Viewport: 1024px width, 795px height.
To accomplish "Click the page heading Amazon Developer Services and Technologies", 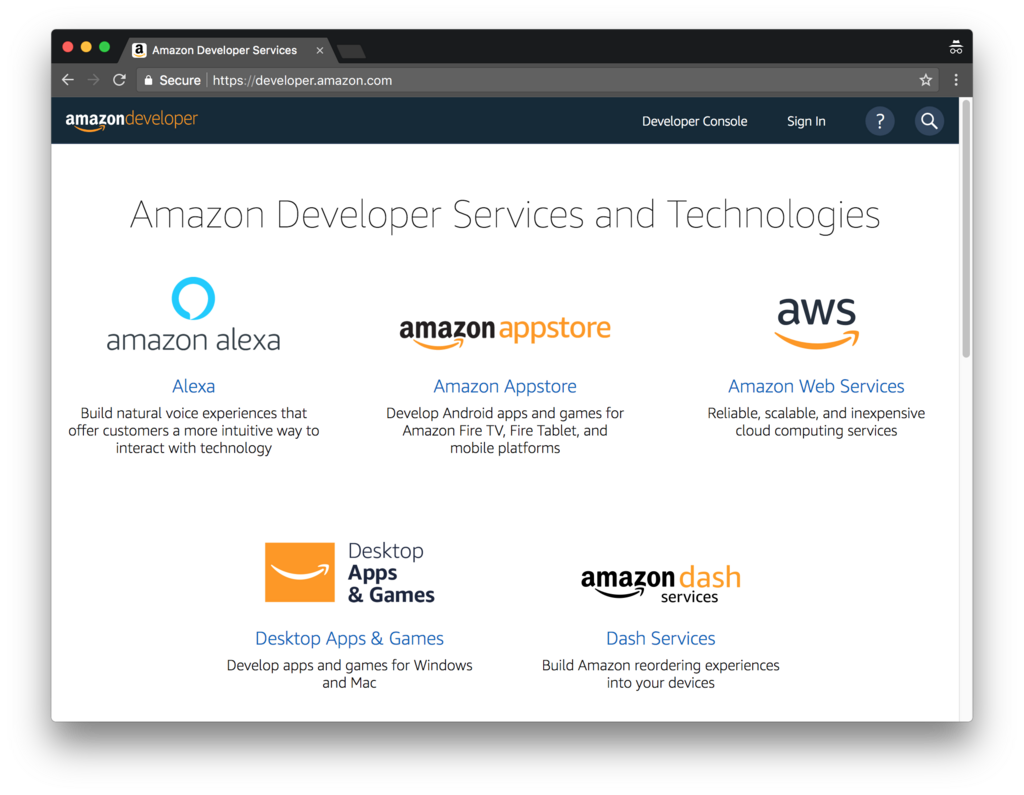I will (x=505, y=215).
